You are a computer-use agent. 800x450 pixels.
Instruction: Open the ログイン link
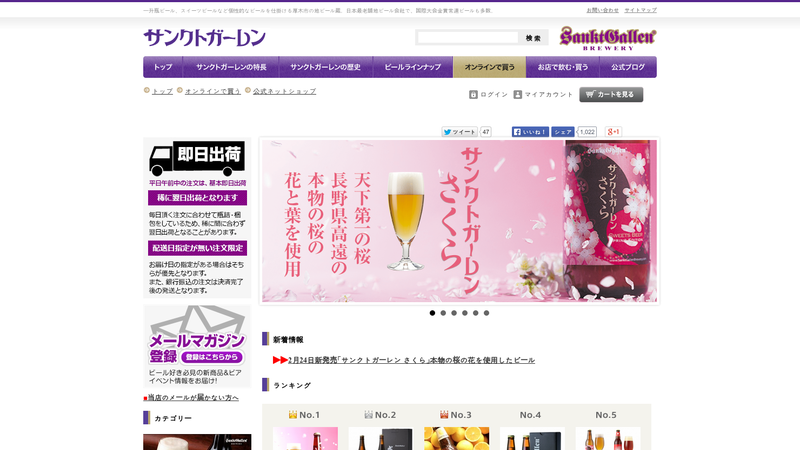pyautogui.click(x=494, y=94)
